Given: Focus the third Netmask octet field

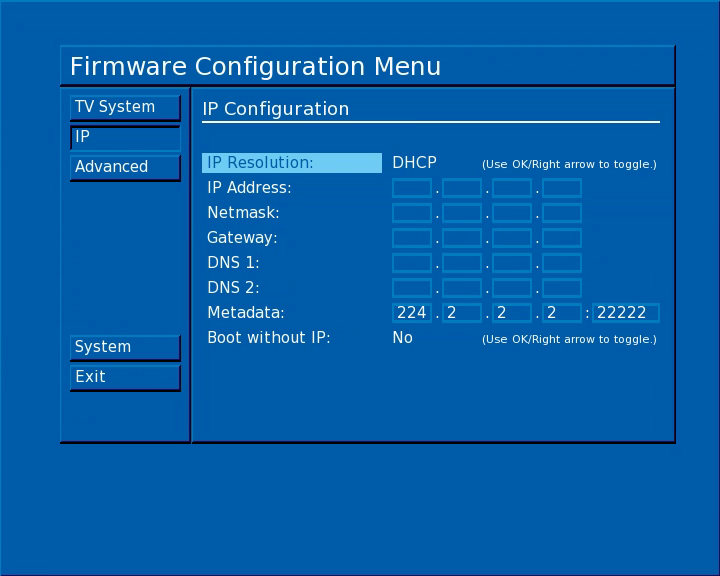Looking at the screenshot, I should tap(512, 213).
